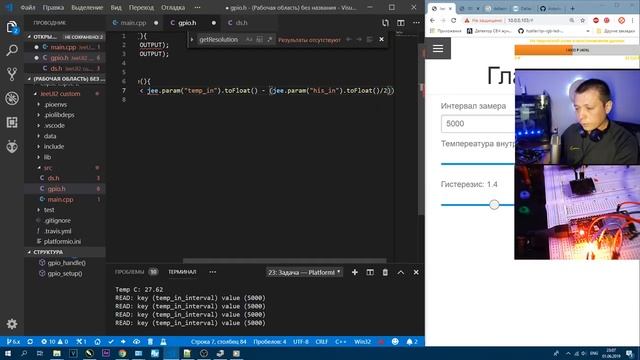
Task: Click the PlatformIO build checkmark in status bar
Action: pyautogui.click(x=111, y=342)
